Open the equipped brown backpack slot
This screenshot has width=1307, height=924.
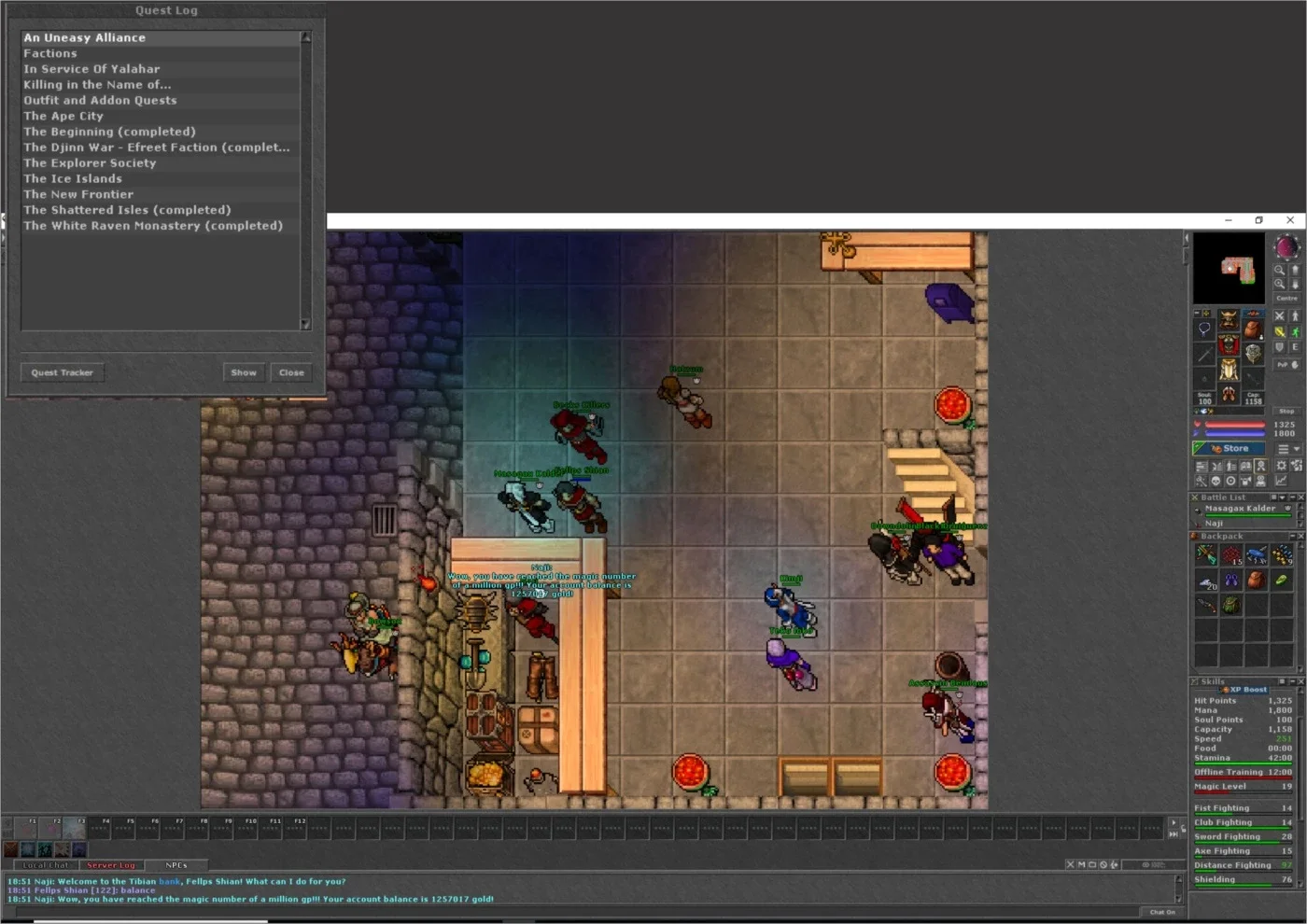click(1254, 329)
